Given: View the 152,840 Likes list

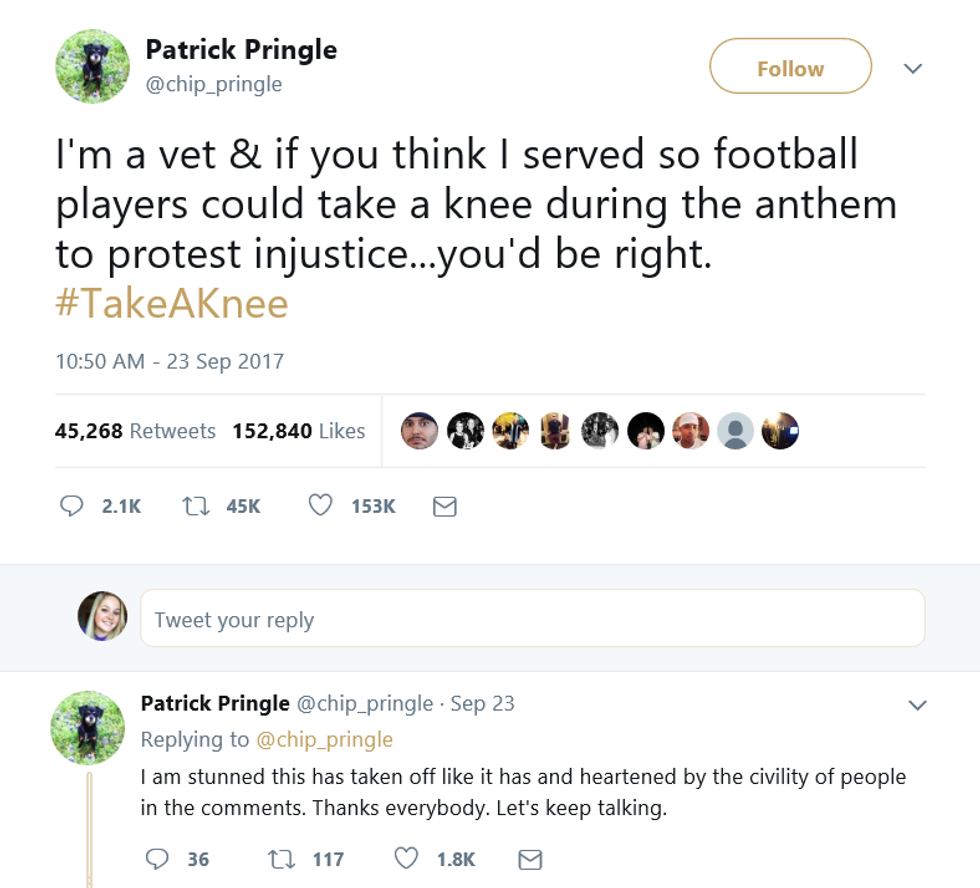Looking at the screenshot, I should [298, 431].
